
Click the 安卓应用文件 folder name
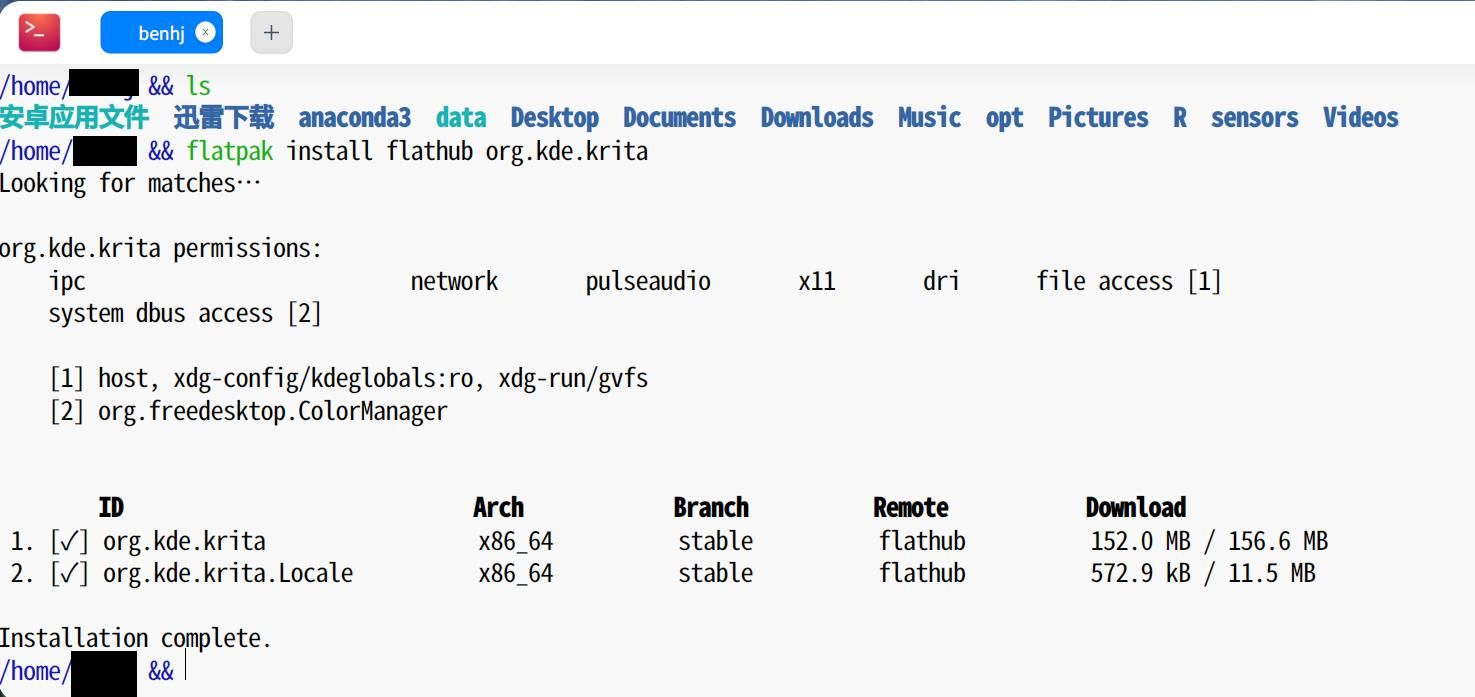click(x=74, y=118)
